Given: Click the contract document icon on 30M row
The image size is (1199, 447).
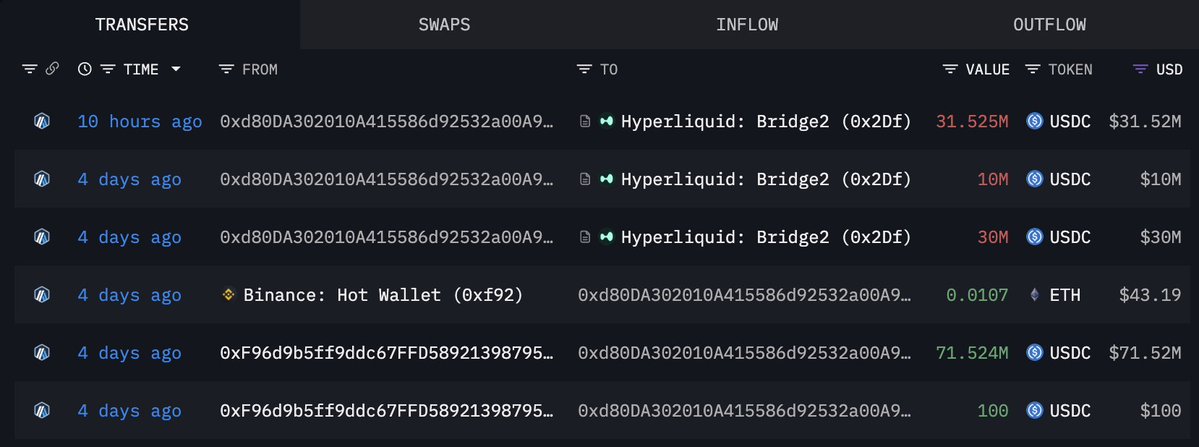Looking at the screenshot, I should (585, 237).
